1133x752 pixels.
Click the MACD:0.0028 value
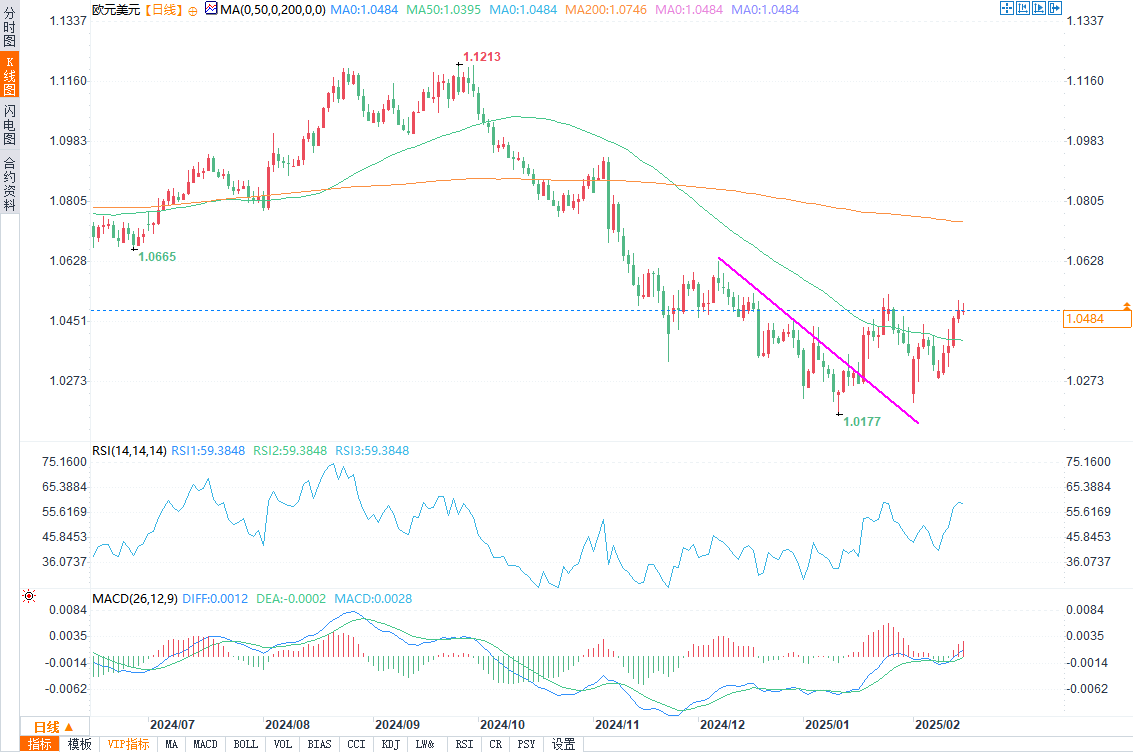pos(374,599)
